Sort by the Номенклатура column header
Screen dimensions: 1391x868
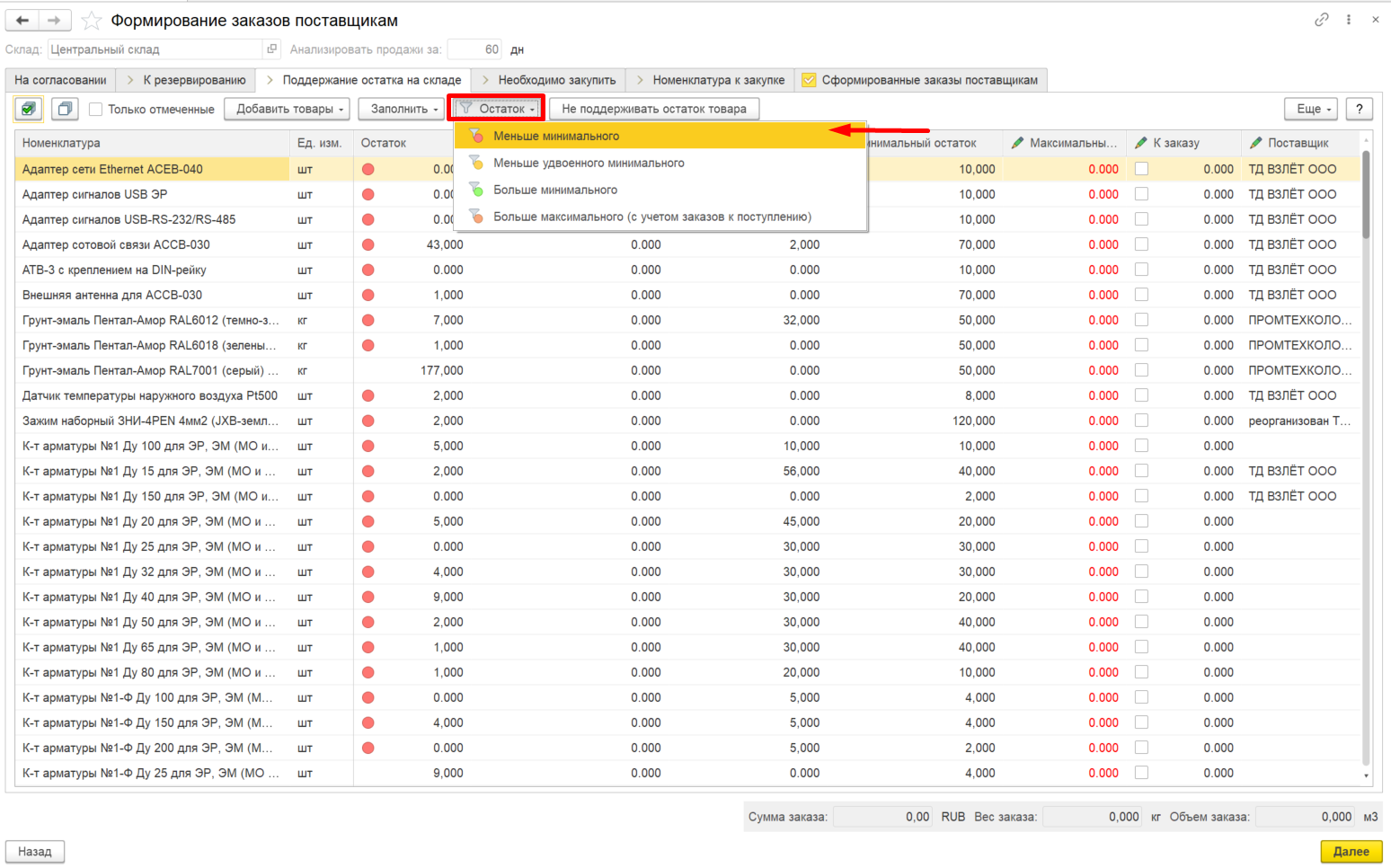pos(152,143)
